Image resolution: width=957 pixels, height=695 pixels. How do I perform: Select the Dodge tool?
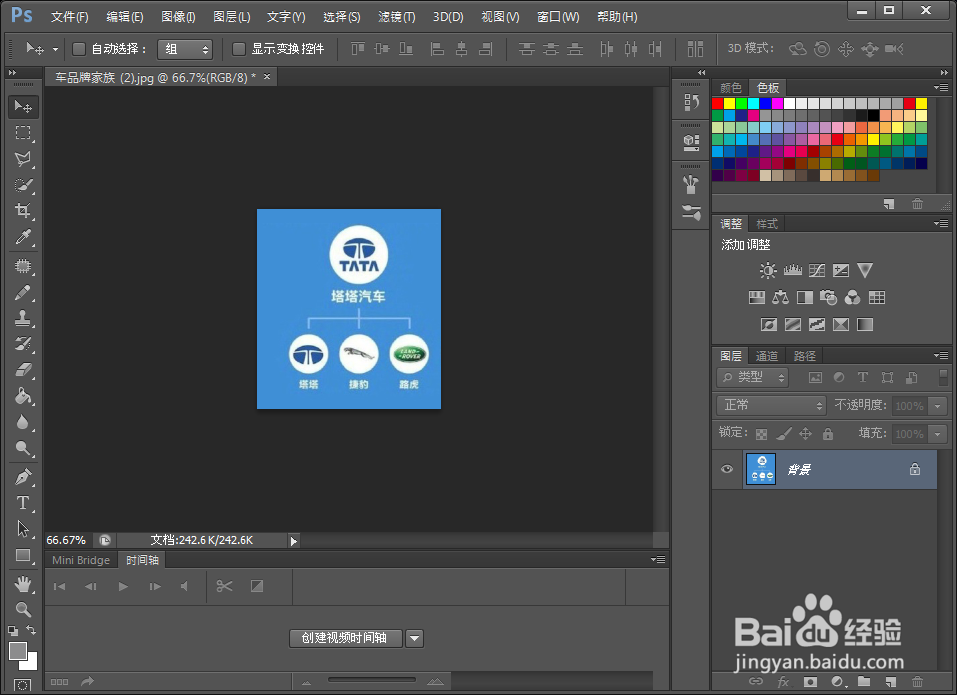pyautogui.click(x=23, y=448)
